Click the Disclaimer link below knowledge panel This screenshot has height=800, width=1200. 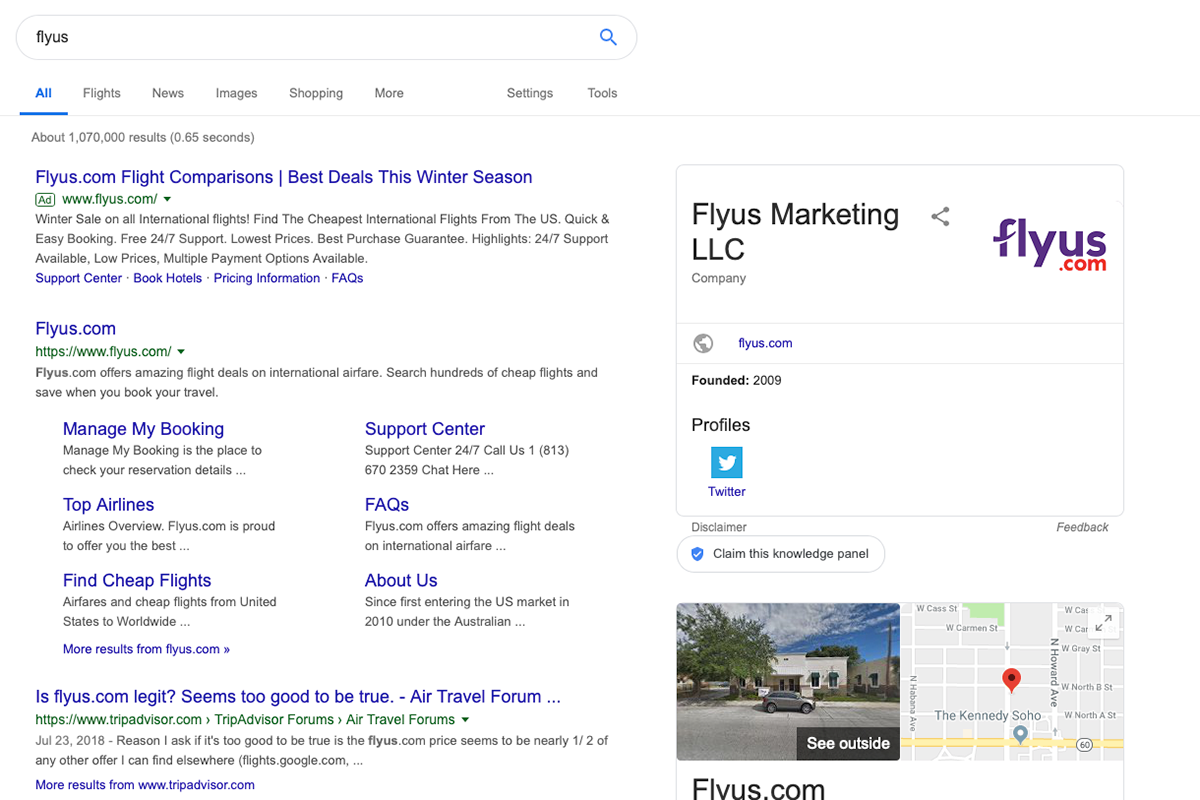point(719,527)
